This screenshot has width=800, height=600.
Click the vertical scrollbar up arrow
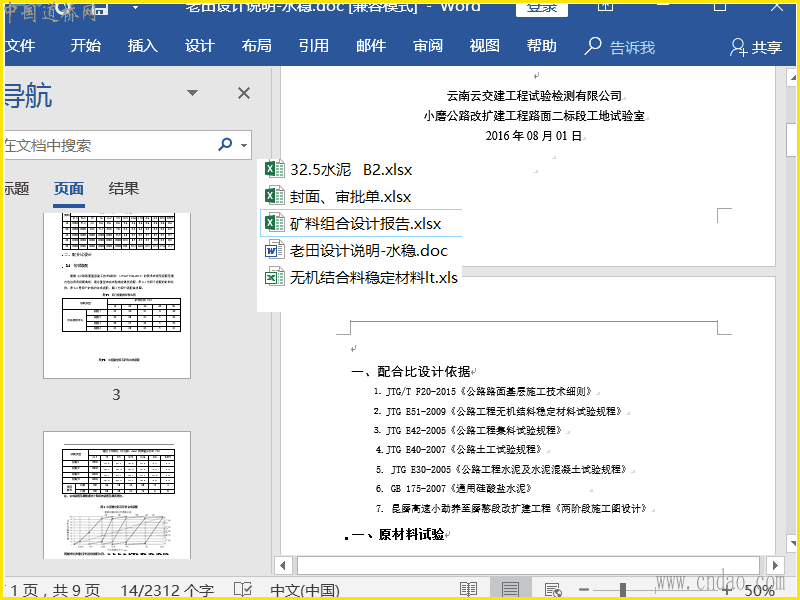tap(792, 78)
